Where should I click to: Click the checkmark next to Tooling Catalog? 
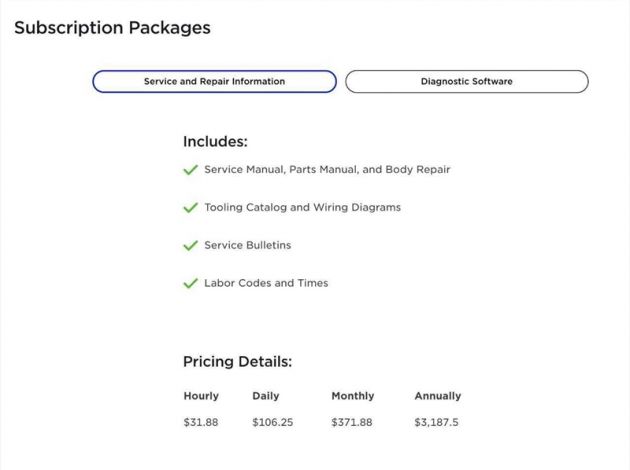[x=190, y=208]
